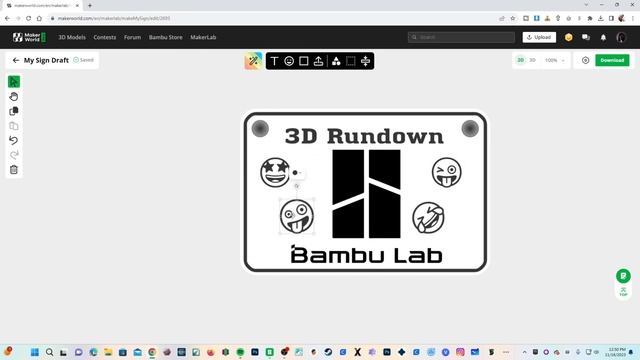Delete selected element with trash icon

[x=14, y=170]
